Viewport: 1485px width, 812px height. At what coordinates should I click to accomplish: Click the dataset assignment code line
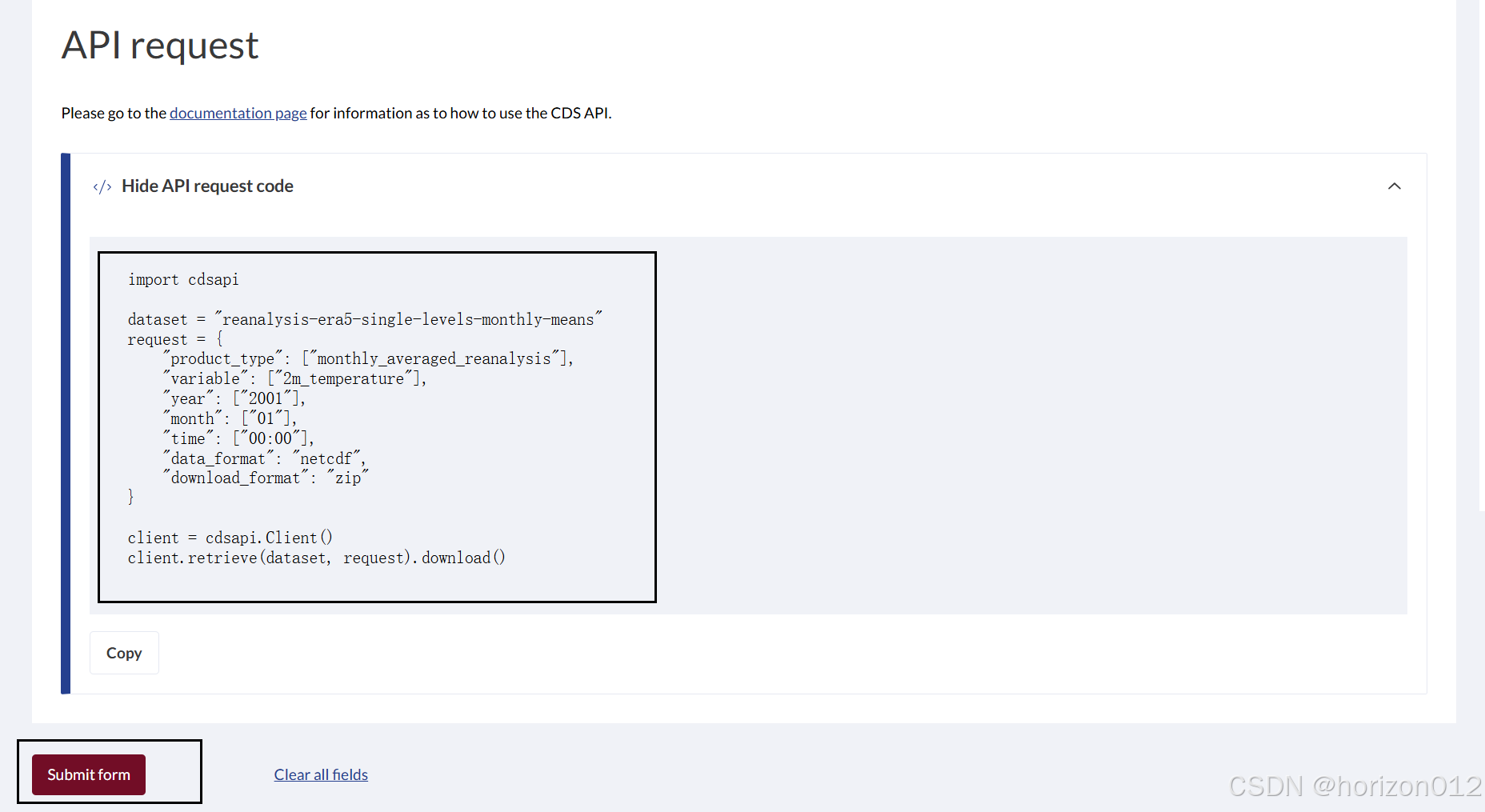(365, 318)
